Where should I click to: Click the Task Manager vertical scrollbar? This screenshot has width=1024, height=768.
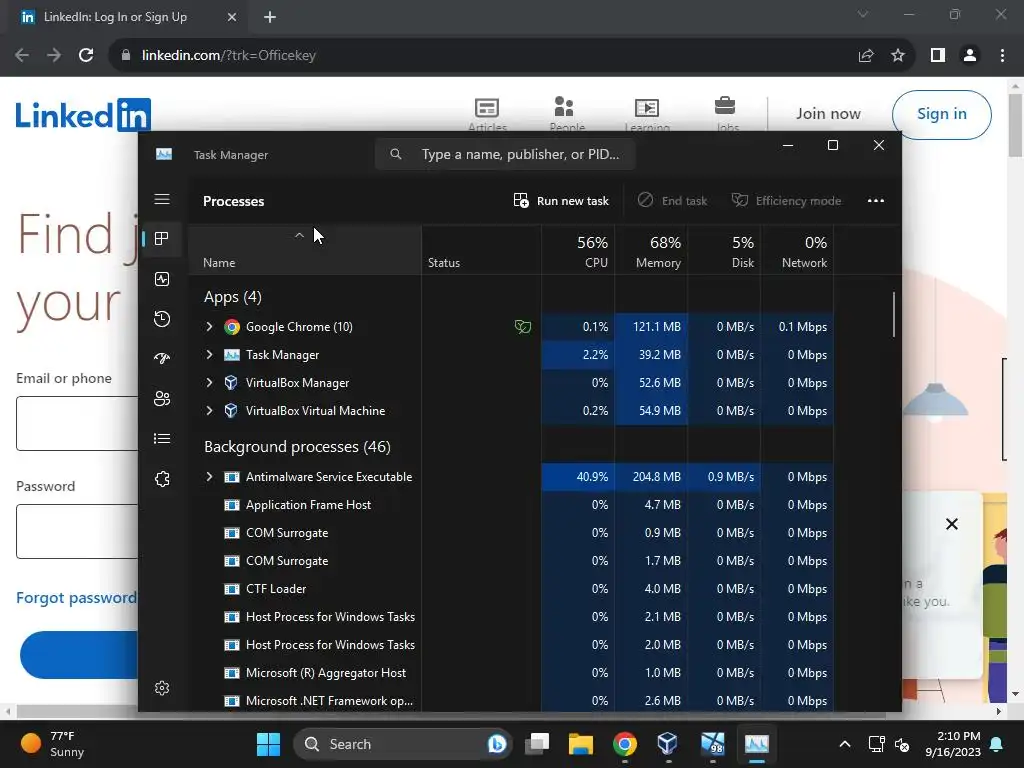893,315
